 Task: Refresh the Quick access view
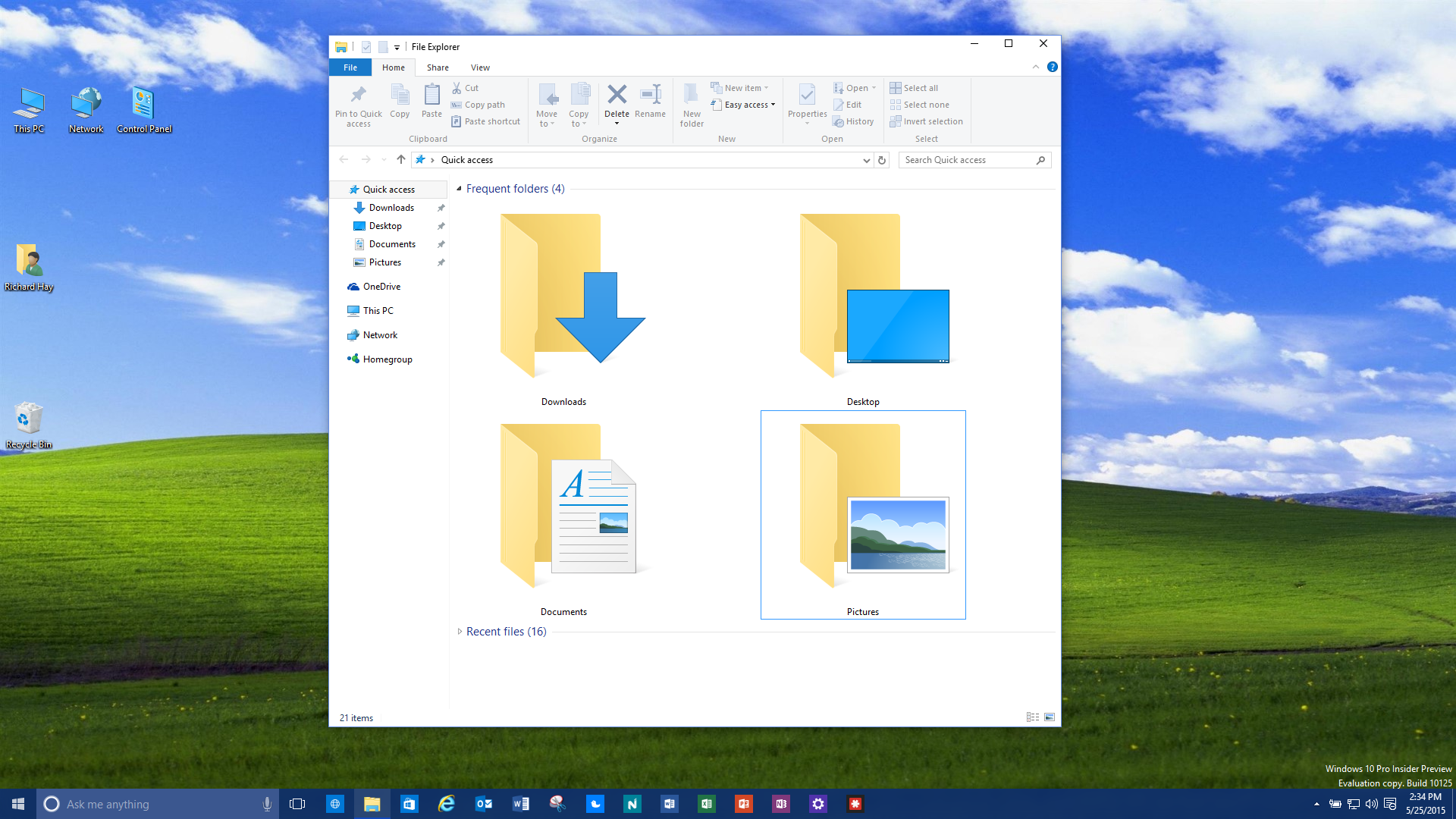coord(881,160)
